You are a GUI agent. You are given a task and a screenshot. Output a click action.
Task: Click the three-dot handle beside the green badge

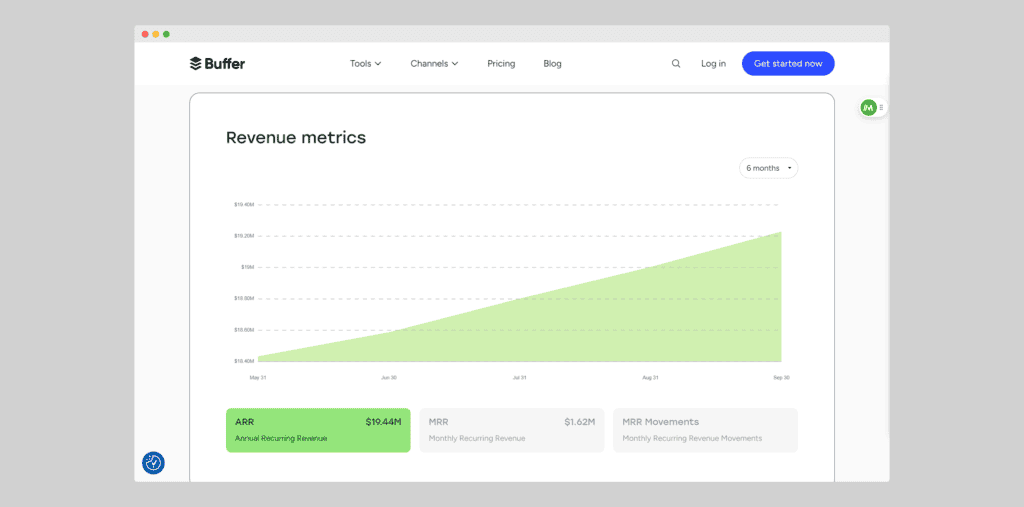881,107
